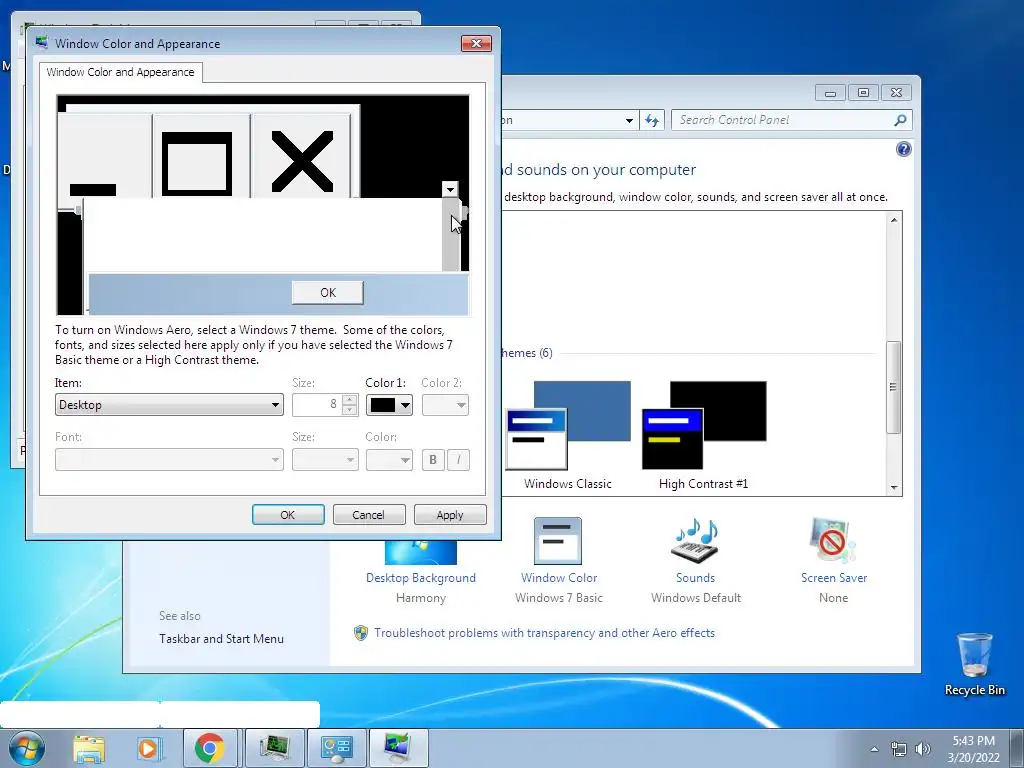This screenshot has height=768, width=1024.
Task: Open the Item dropdown showing Desktop
Action: 169,405
